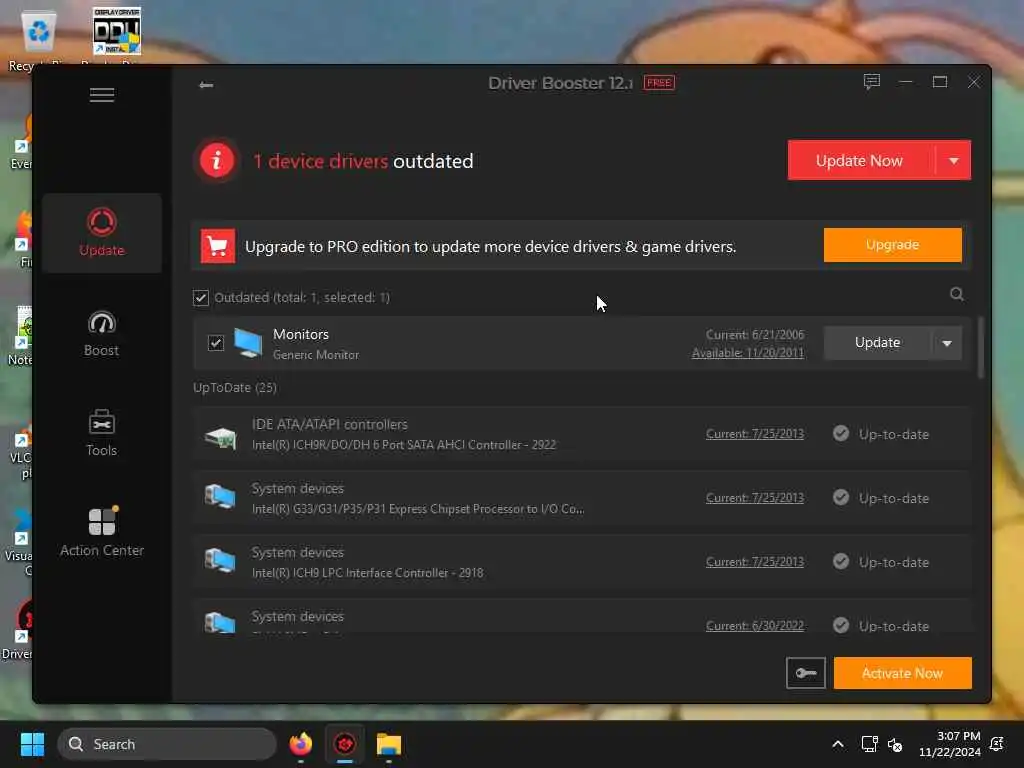
Task: Open the Action Center section
Action: (x=102, y=532)
